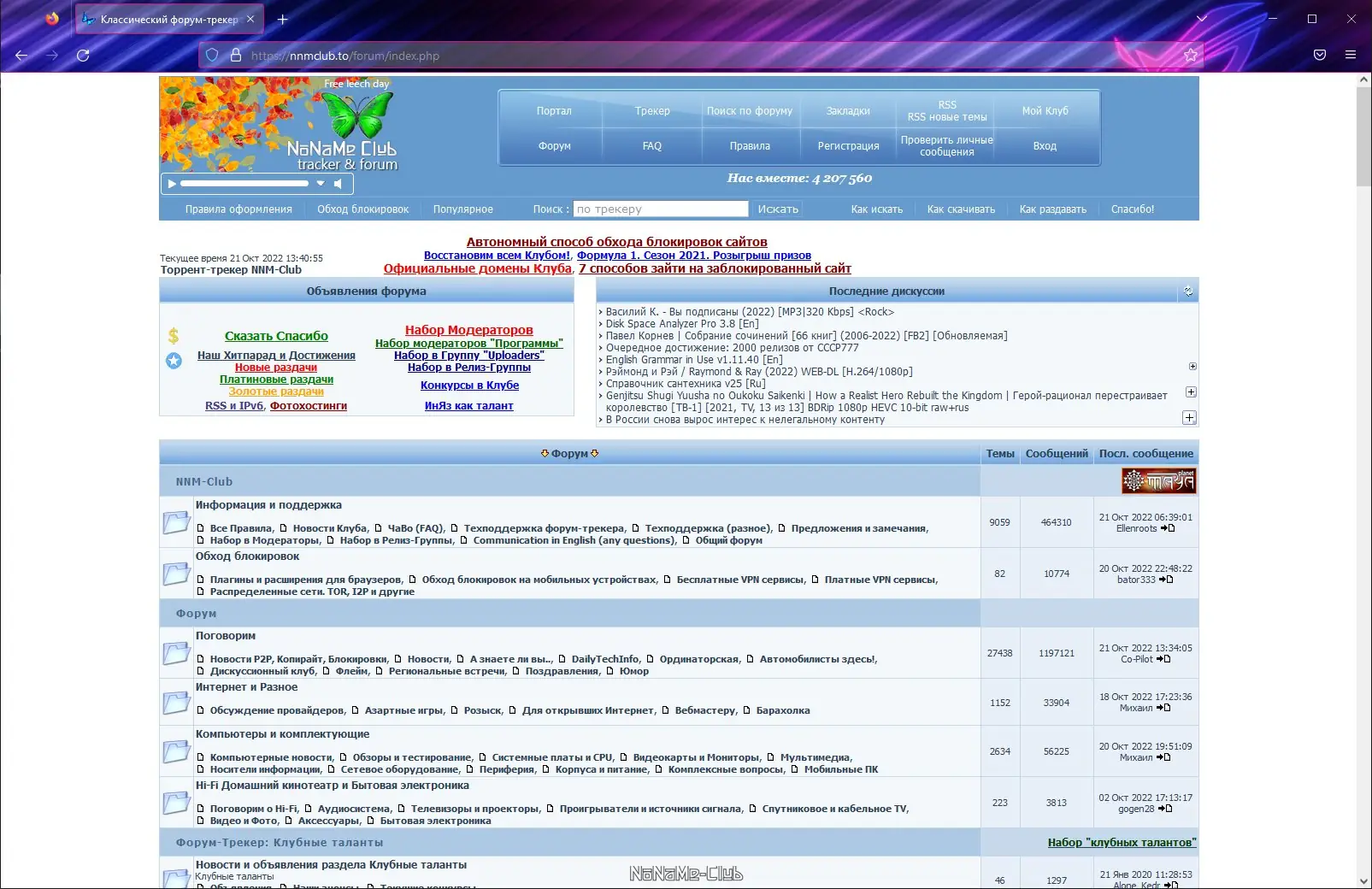The image size is (1372, 889).
Task: Open 'Автономный способ обхода блокировок сайтов'
Action: coord(616,242)
